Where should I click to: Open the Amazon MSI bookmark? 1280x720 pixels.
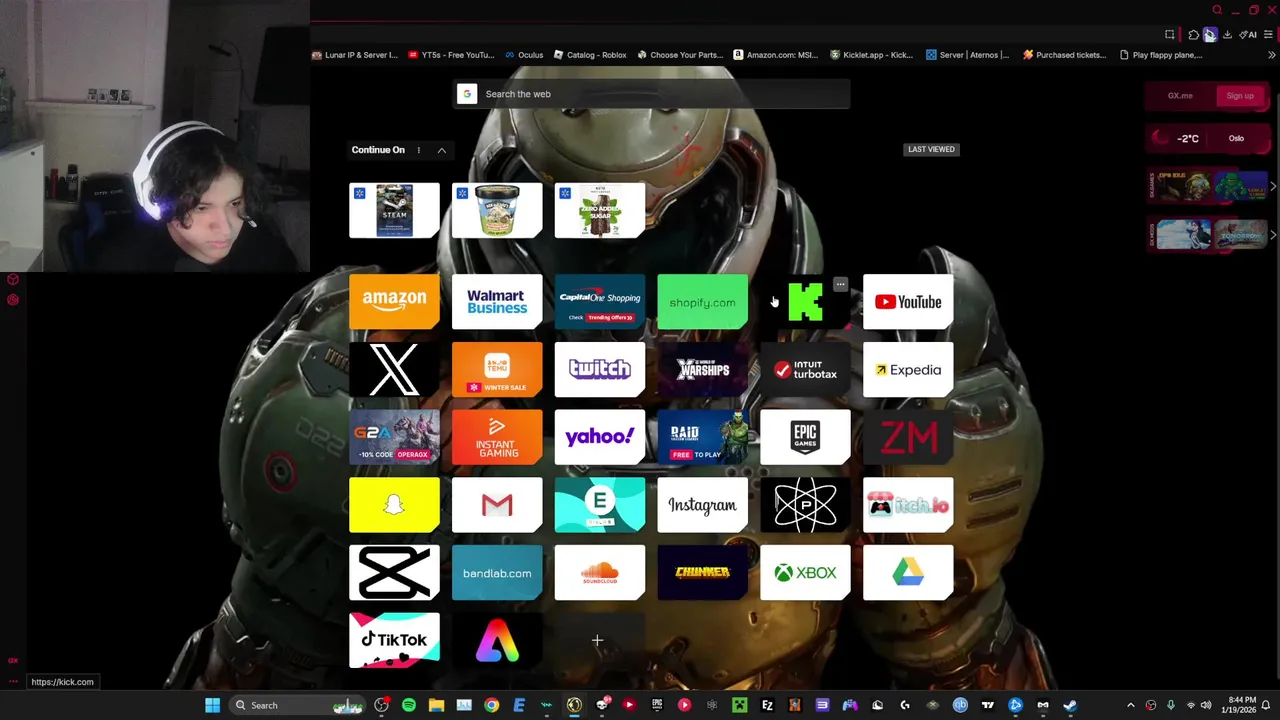775,55
